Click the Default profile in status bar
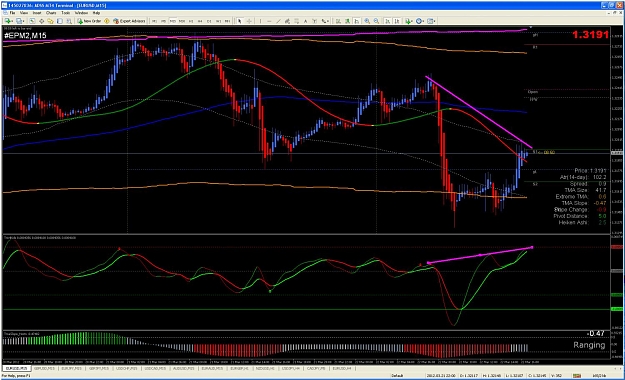Screen dimensions: 625x380 [x=397, y=376]
